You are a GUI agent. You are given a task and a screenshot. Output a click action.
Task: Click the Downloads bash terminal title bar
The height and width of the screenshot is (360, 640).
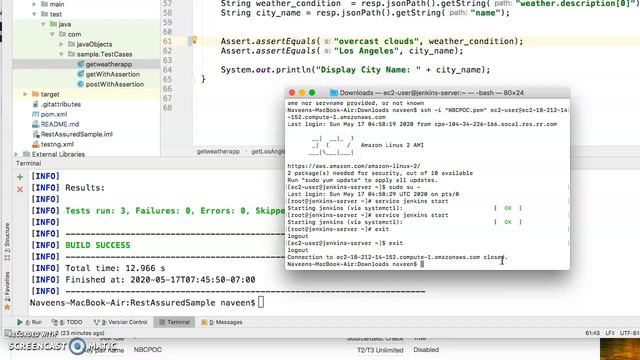427,93
